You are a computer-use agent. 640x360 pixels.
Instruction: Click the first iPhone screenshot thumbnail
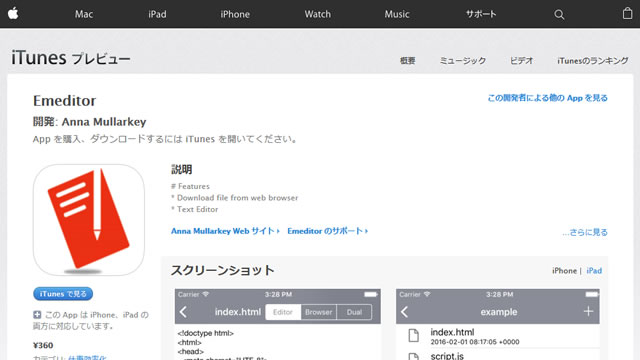pyautogui.click(x=278, y=324)
